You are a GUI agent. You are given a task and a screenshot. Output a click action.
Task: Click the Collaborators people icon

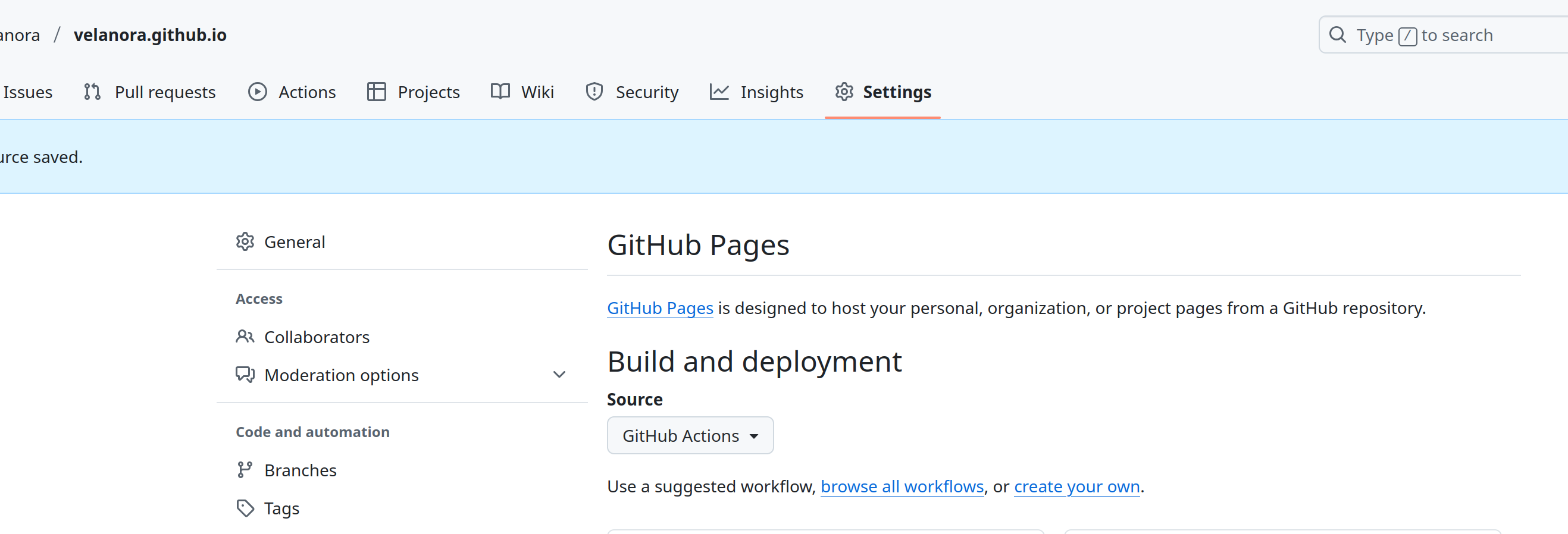[x=245, y=337]
